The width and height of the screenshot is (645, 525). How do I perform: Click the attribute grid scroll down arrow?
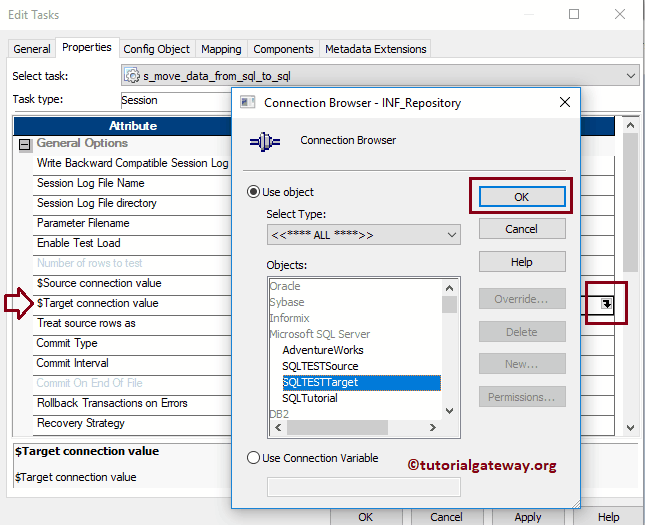coord(630,428)
